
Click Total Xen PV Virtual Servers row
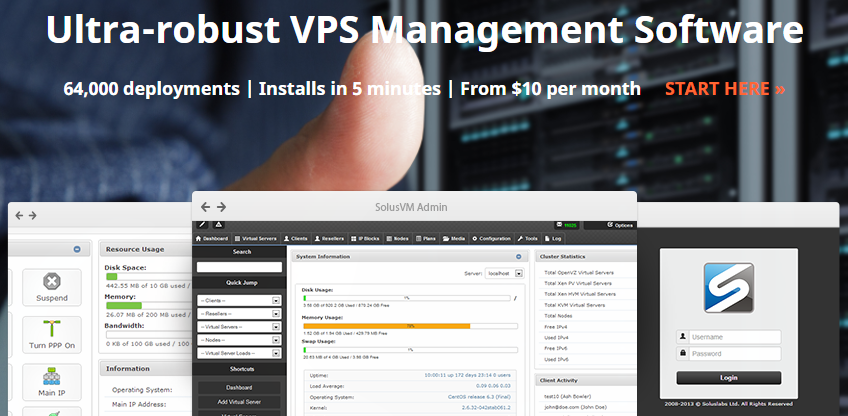click(586, 283)
